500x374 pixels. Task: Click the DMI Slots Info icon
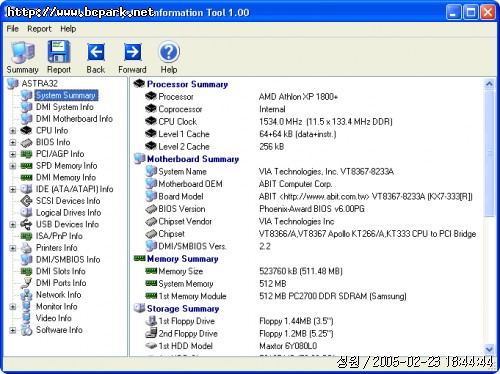[26, 271]
